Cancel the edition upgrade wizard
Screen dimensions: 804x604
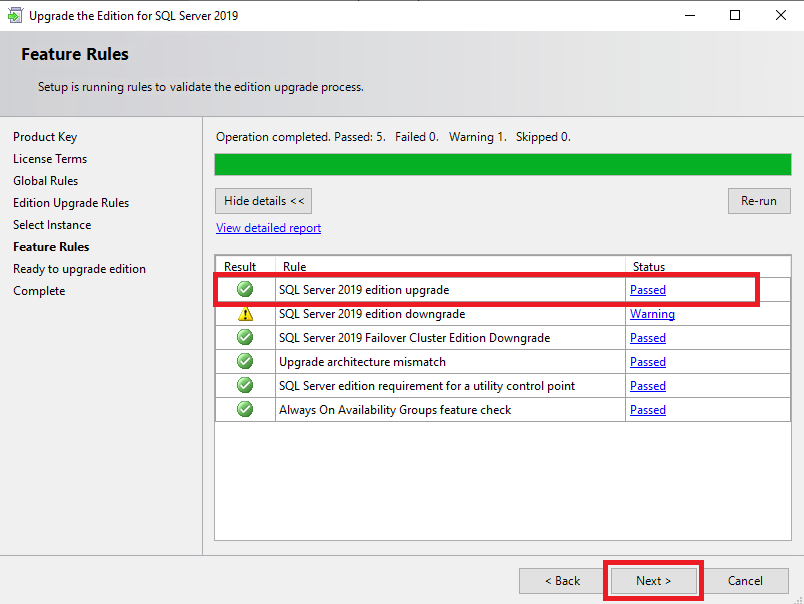(745, 581)
